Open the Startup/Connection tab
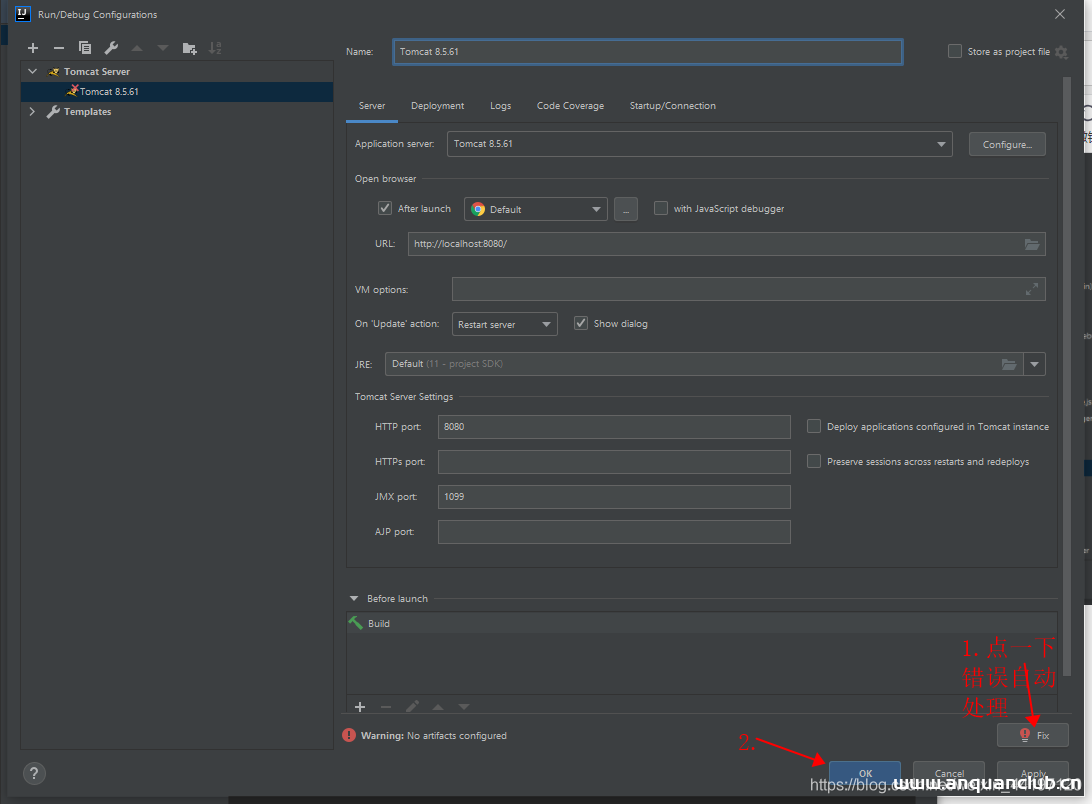Image resolution: width=1092 pixels, height=804 pixels. coord(672,106)
